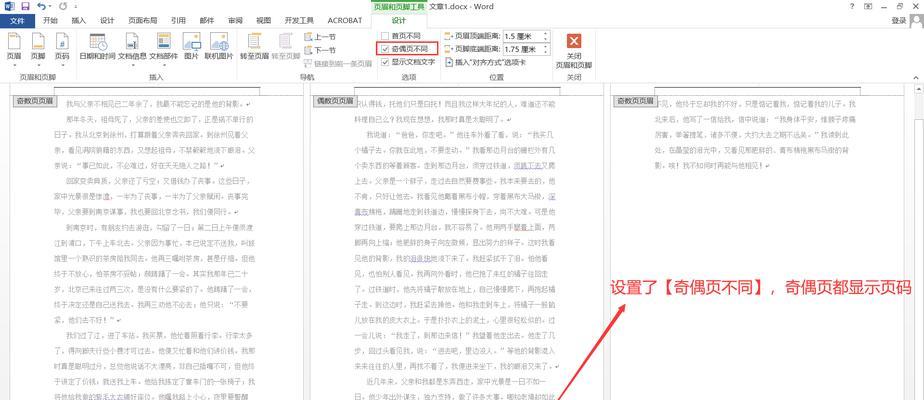
Task: Switch to the 邮件 Mailings tab
Action: 207,20
